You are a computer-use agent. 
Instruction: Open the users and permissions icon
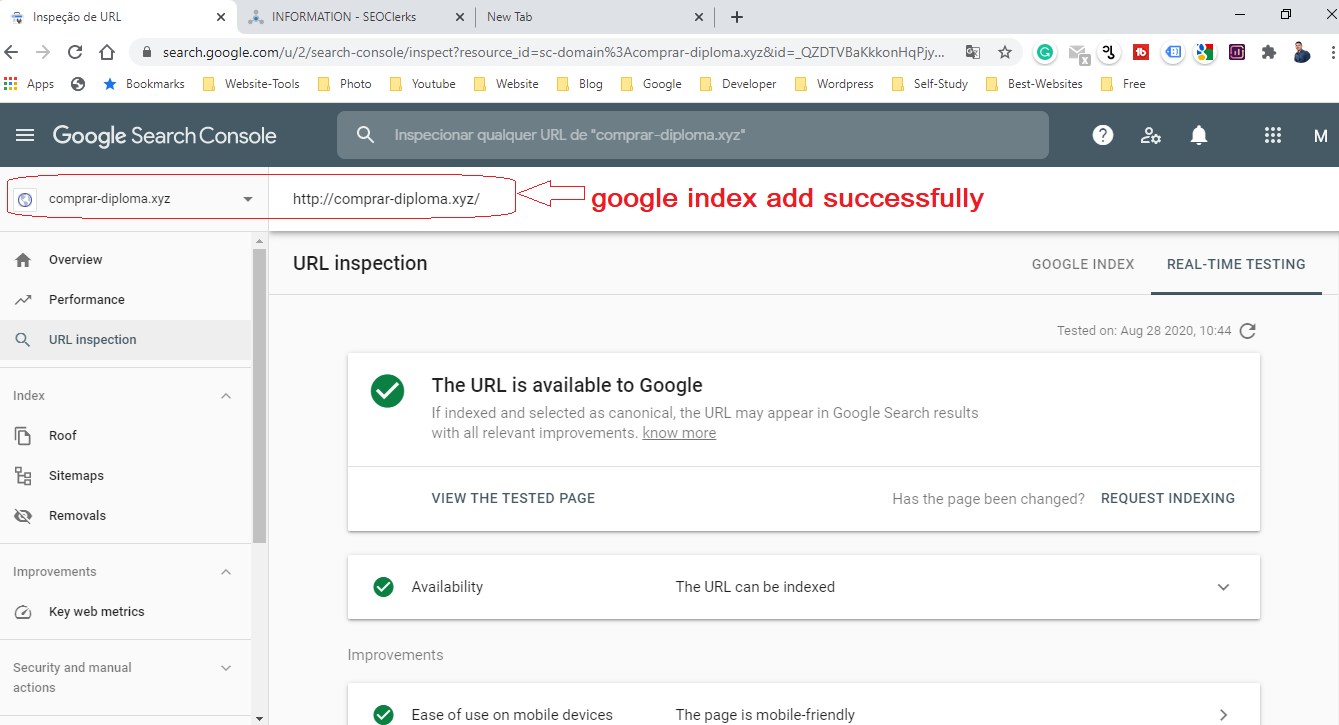tap(1151, 135)
